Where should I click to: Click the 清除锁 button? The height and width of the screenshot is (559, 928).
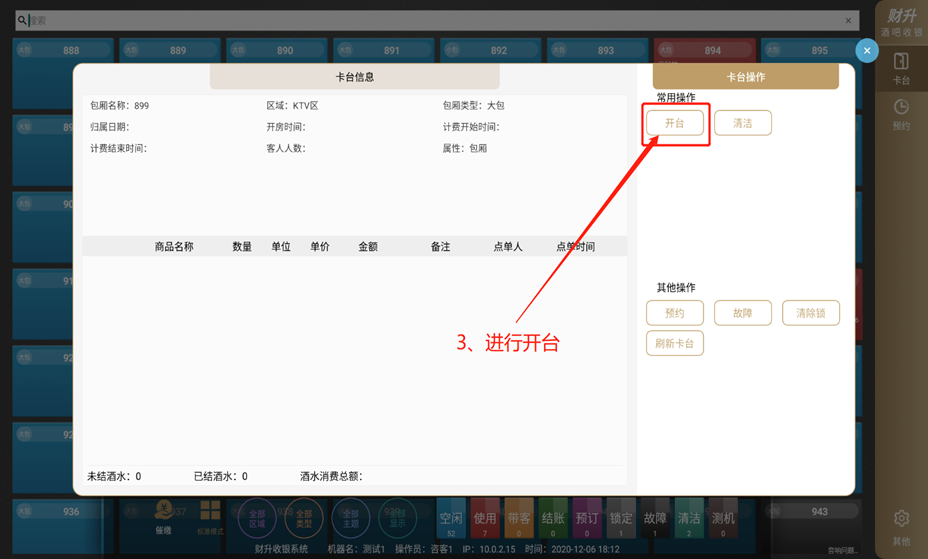tap(811, 313)
